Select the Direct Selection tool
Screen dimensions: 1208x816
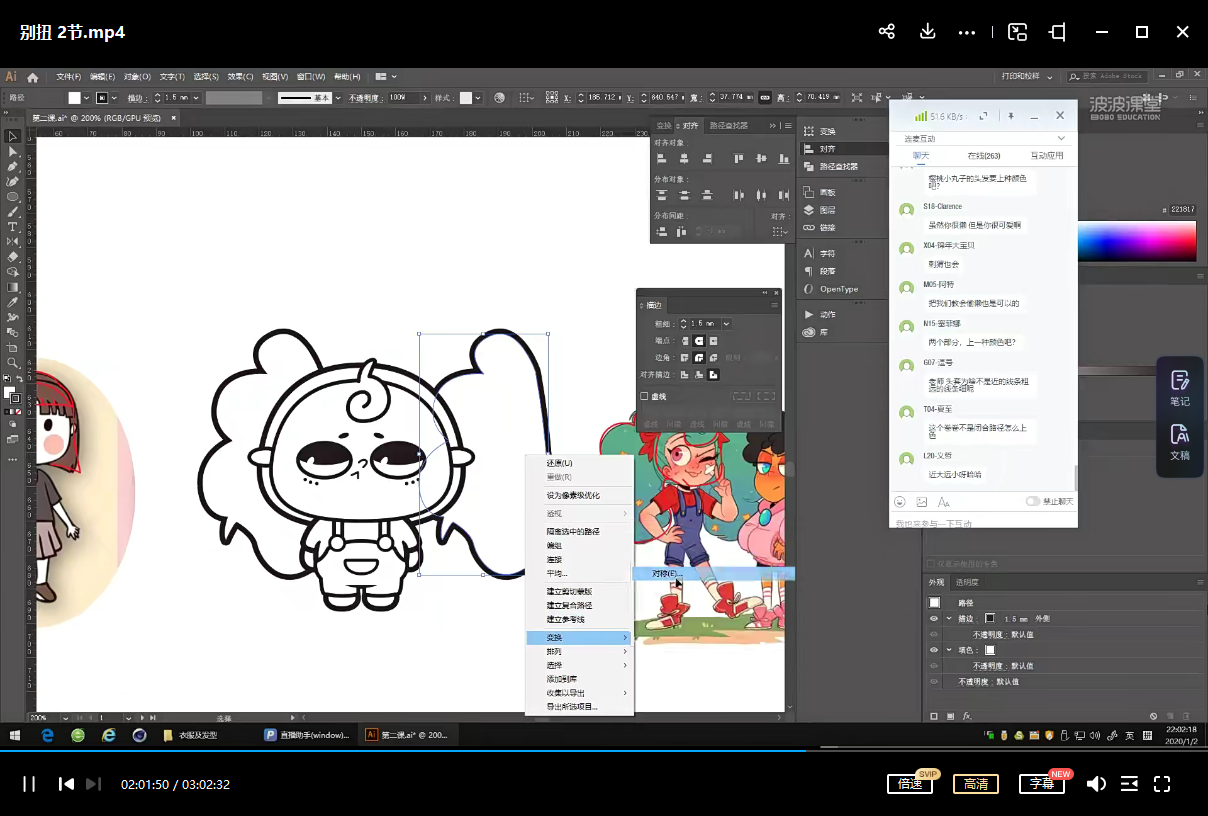pos(13,151)
